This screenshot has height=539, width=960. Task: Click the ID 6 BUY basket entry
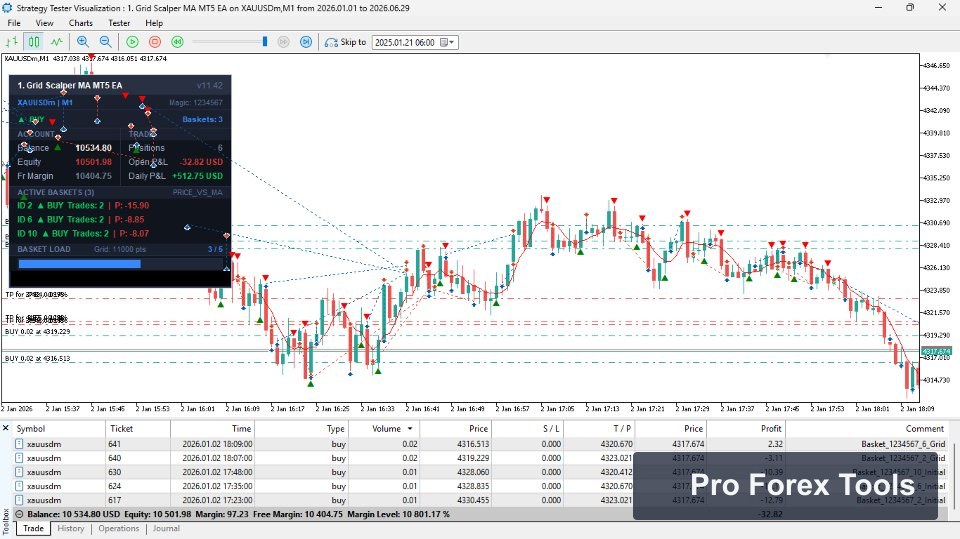pyautogui.click(x=80, y=219)
